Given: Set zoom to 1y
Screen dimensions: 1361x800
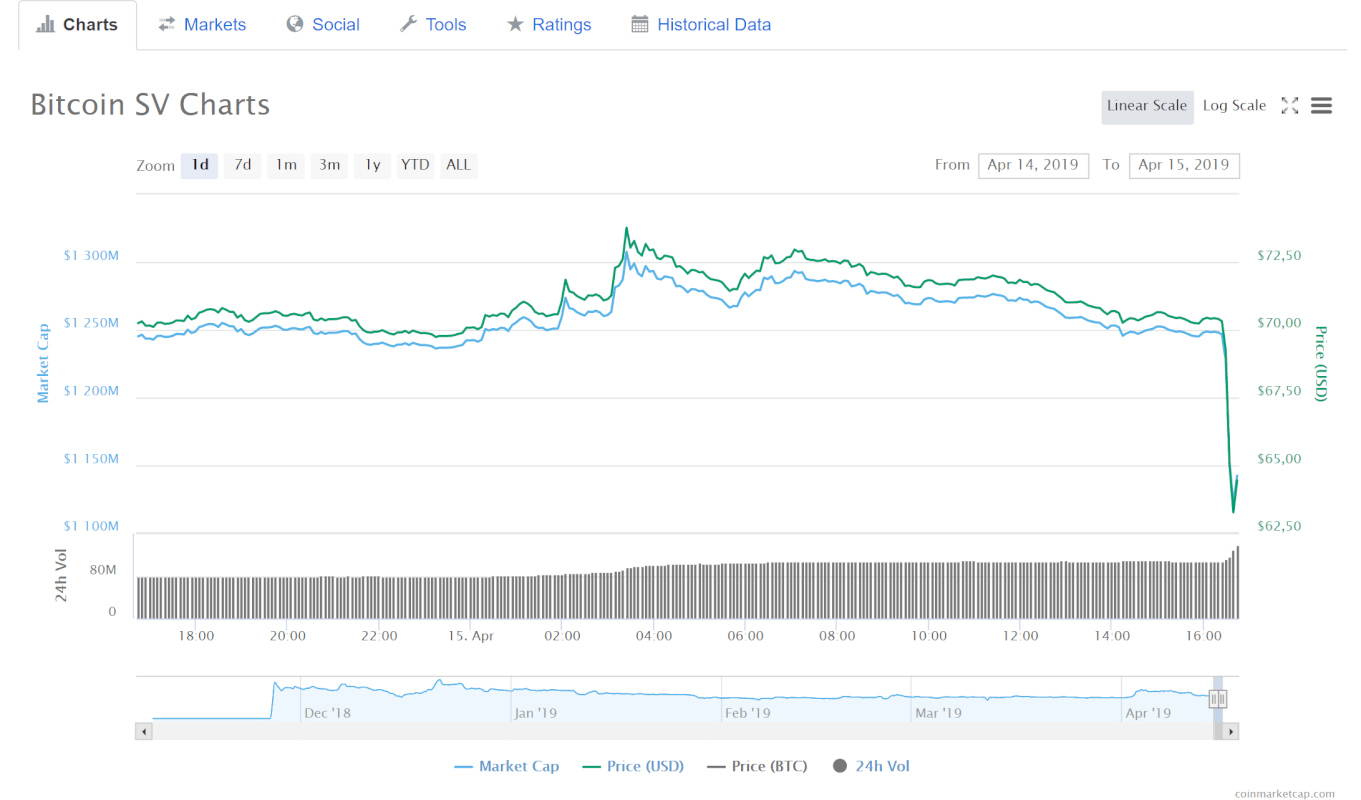Looking at the screenshot, I should (372, 165).
